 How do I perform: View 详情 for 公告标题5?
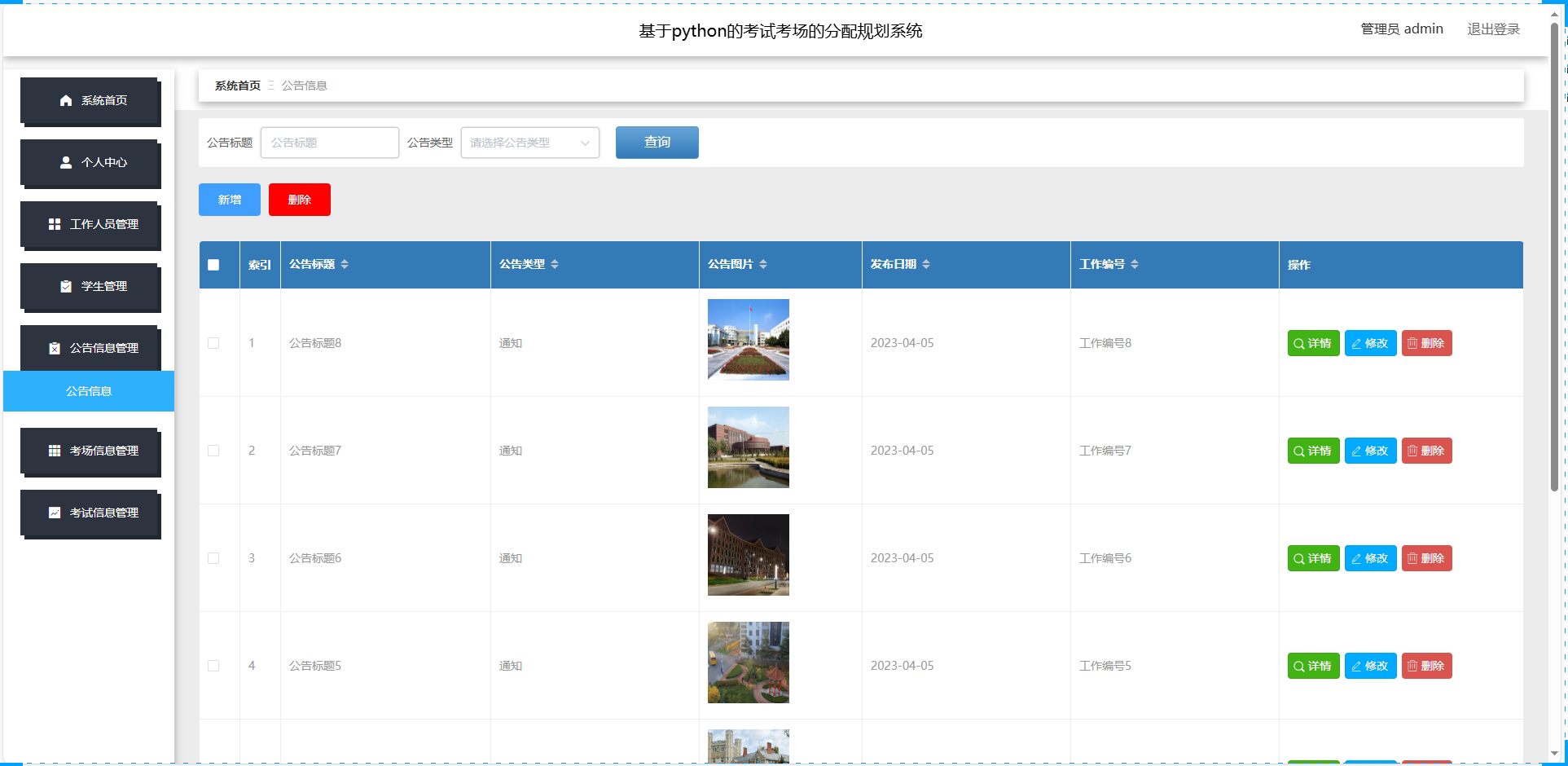point(1313,666)
